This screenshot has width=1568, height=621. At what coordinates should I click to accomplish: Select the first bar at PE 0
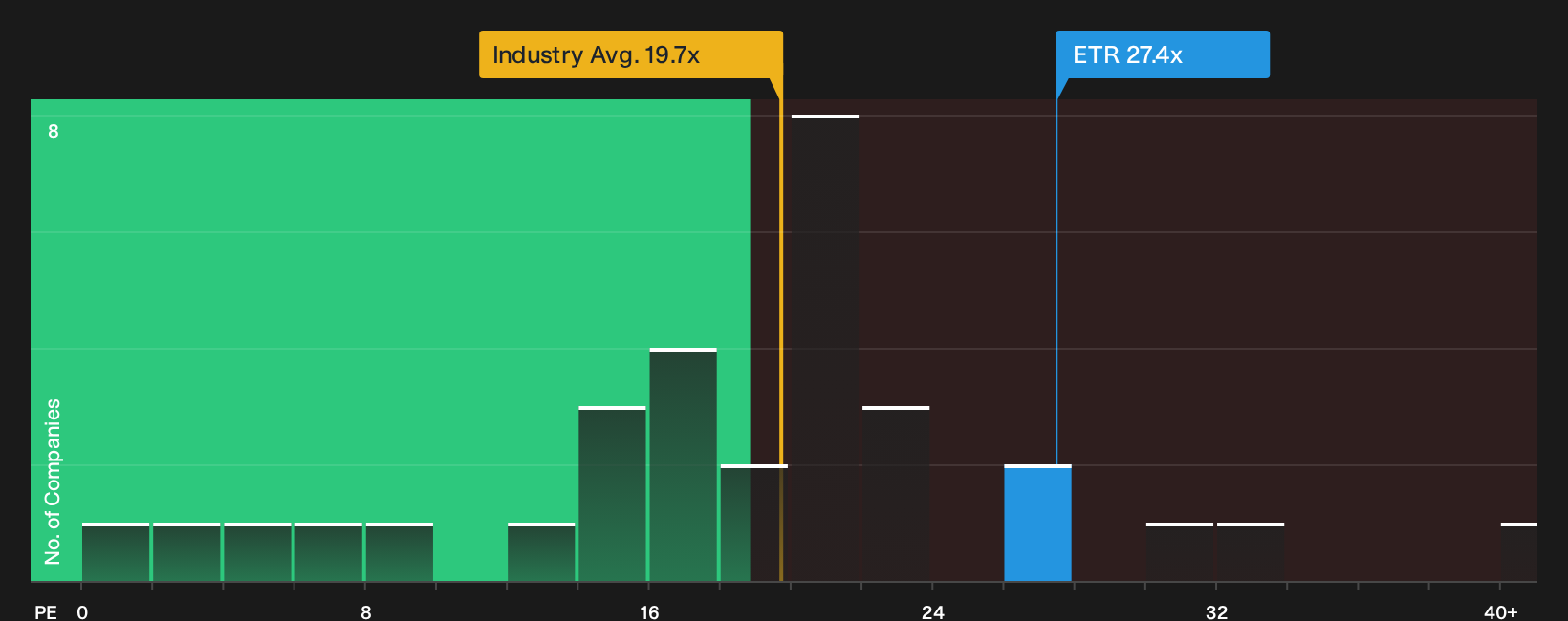click(x=116, y=552)
